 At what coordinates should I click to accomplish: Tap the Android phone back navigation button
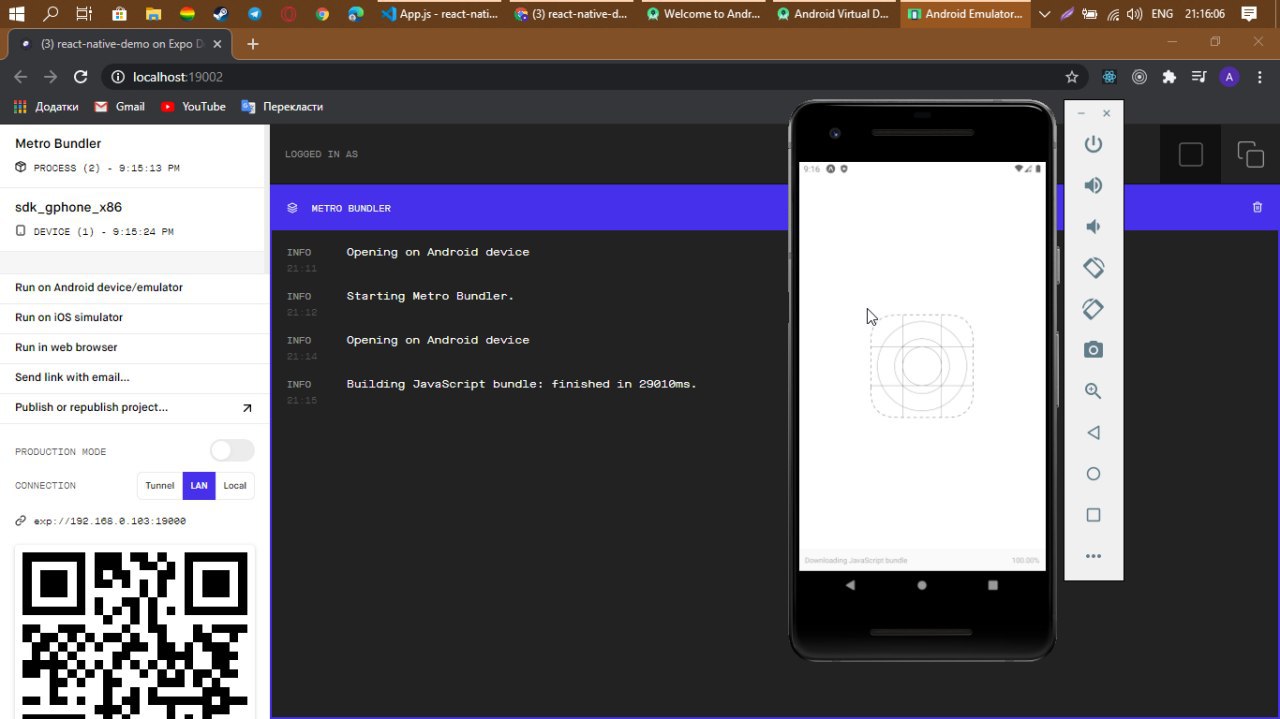(x=850, y=585)
